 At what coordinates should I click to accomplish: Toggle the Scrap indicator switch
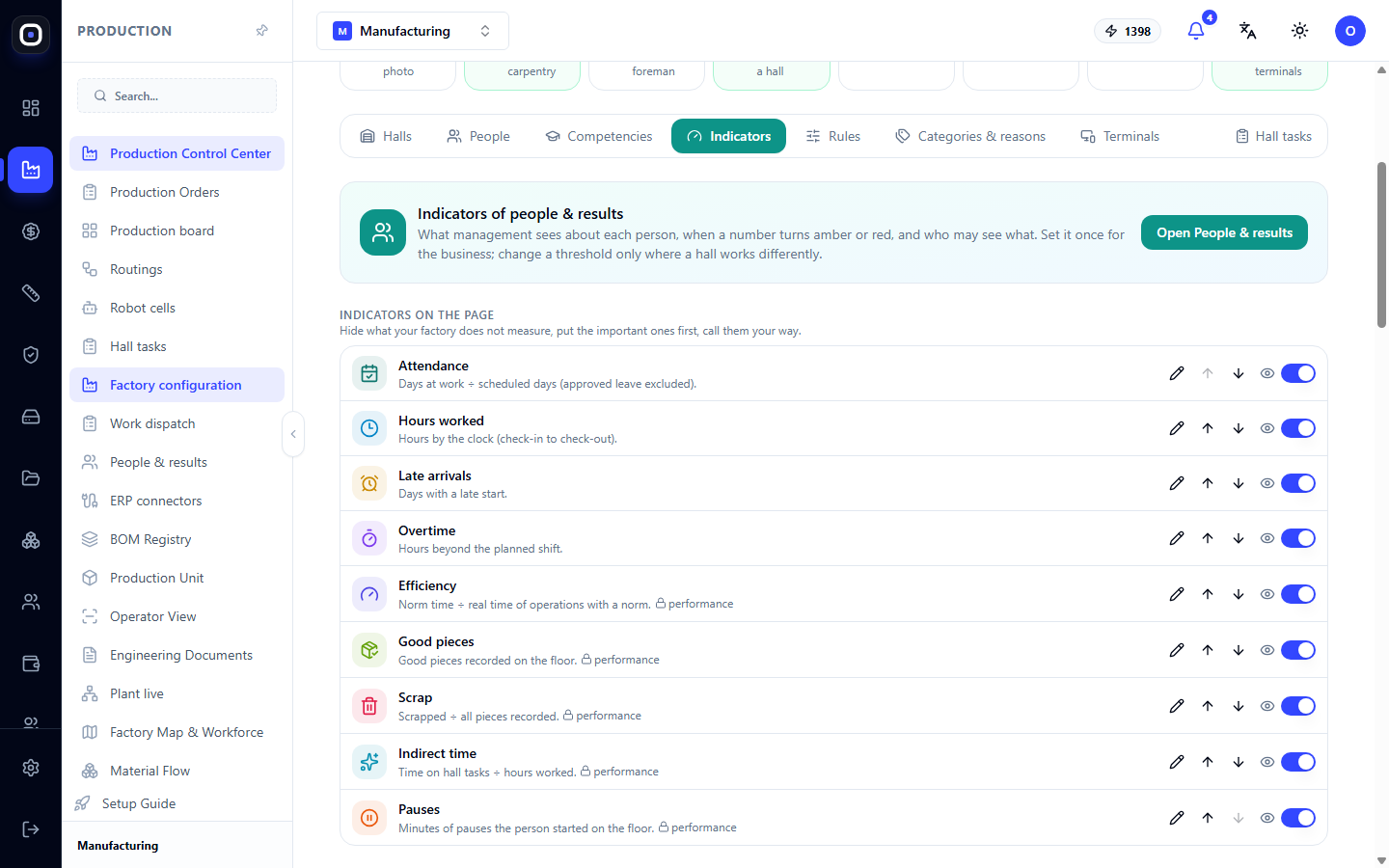coord(1298,706)
